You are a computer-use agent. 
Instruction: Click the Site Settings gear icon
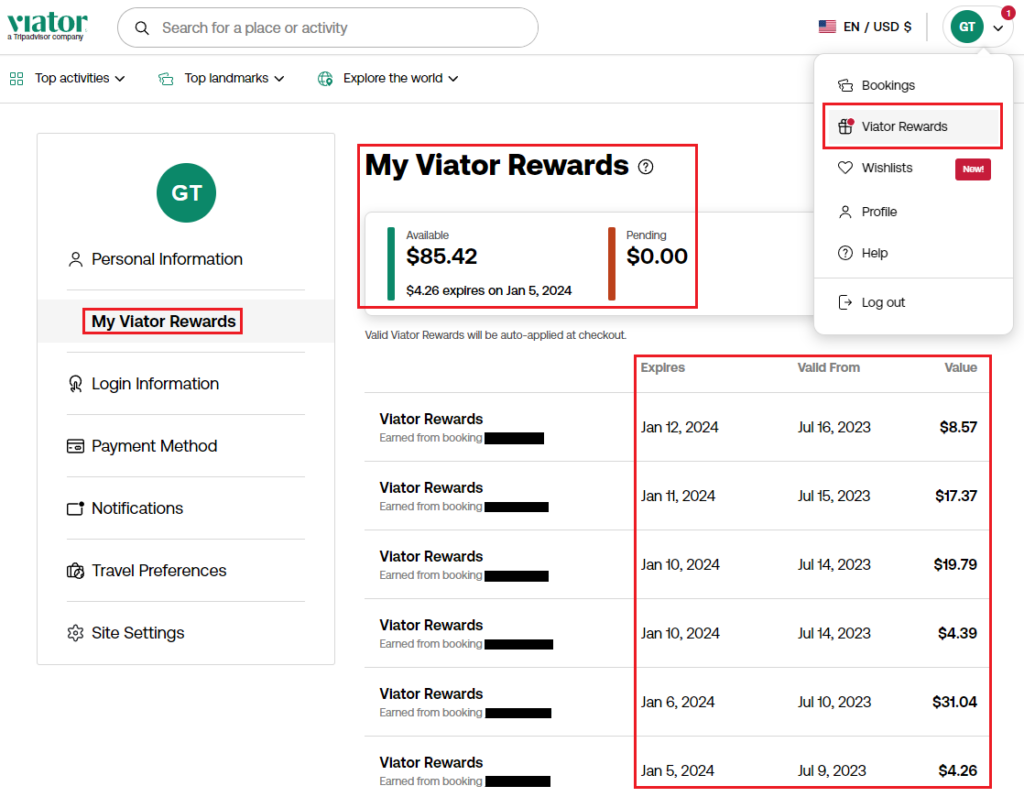tap(75, 632)
